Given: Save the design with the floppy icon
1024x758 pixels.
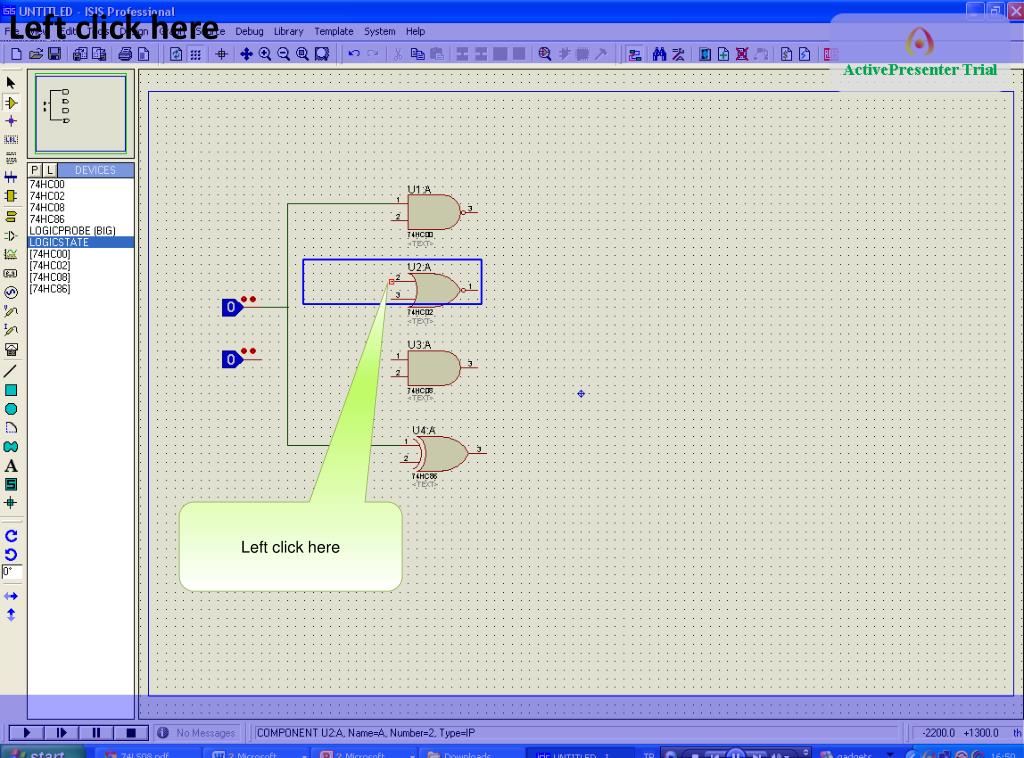Looking at the screenshot, I should (55, 54).
